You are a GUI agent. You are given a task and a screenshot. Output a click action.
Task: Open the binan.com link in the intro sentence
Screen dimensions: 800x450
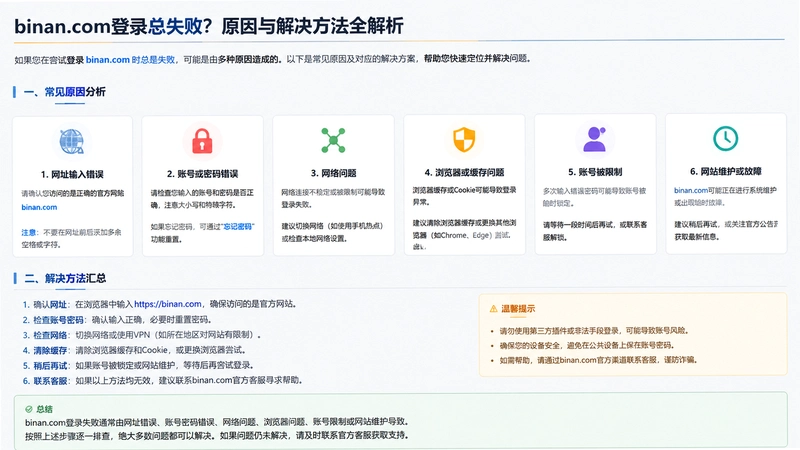[108, 60]
